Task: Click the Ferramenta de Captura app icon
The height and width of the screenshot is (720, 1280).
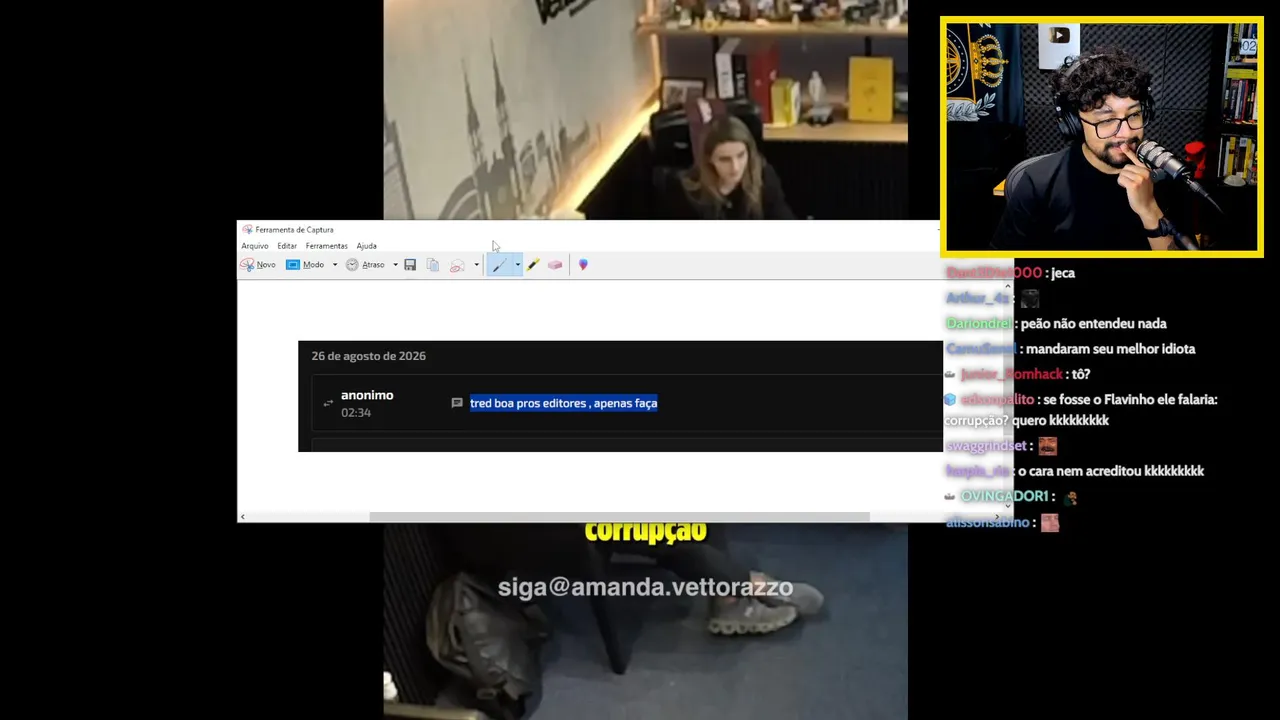Action: [247, 230]
